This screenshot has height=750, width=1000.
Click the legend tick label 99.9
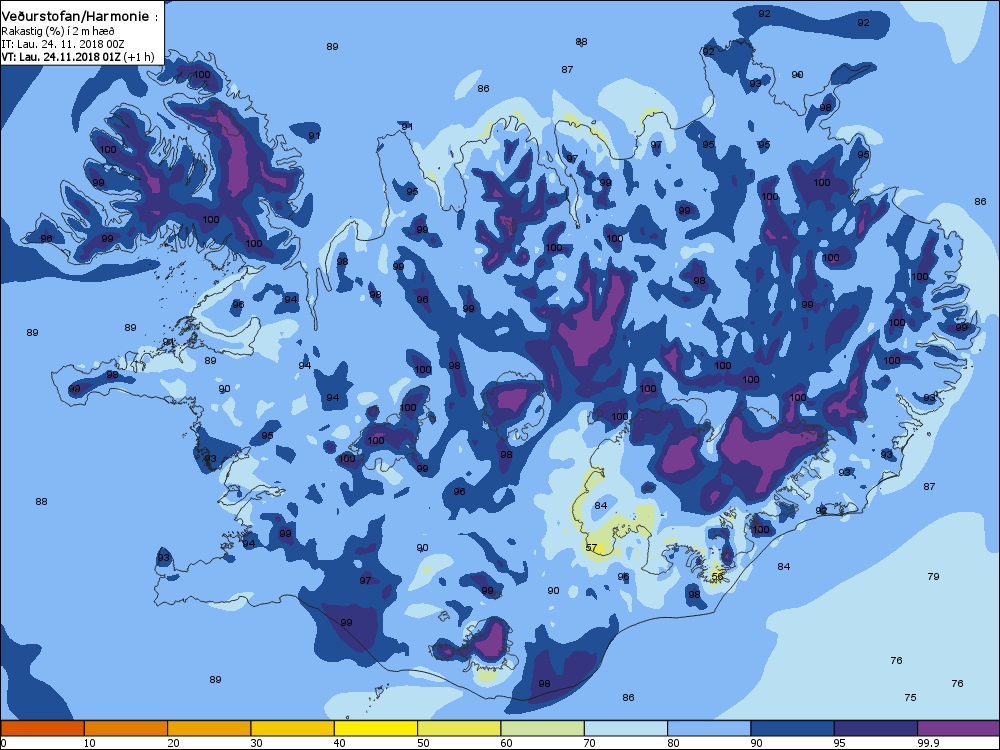point(927,743)
